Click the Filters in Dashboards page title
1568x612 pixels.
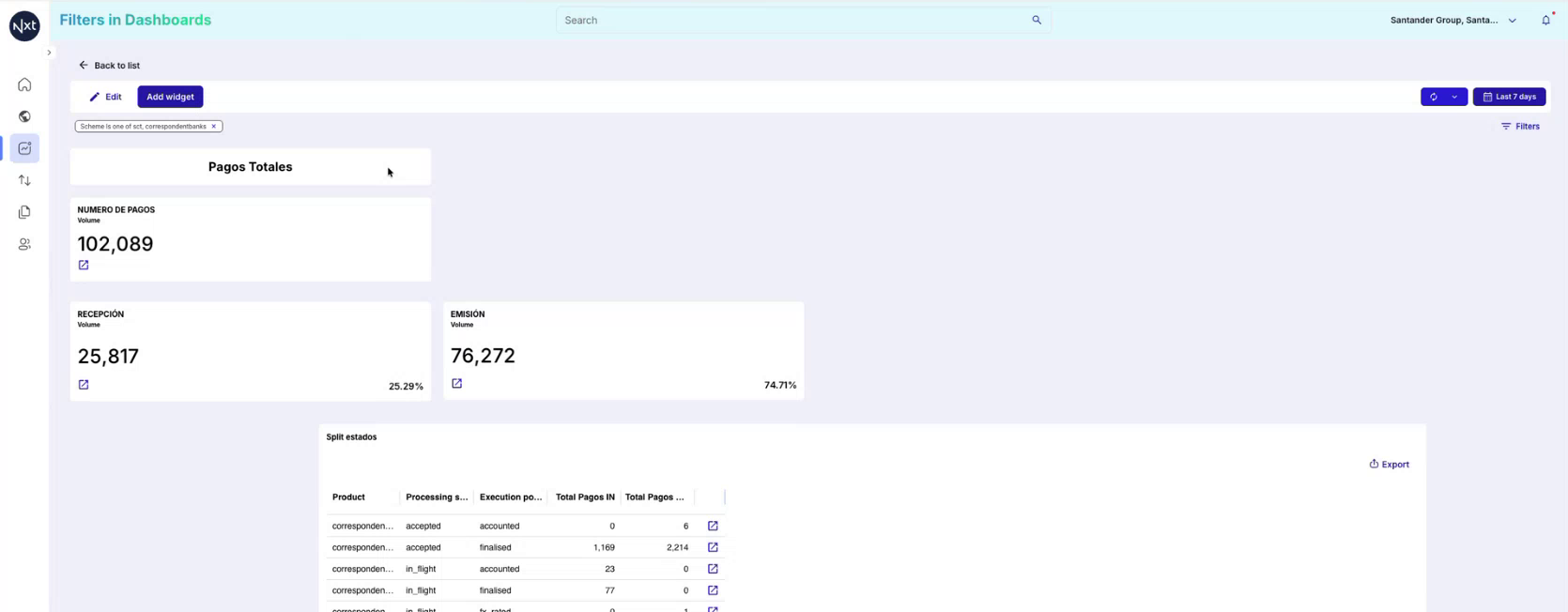pyautogui.click(x=135, y=20)
